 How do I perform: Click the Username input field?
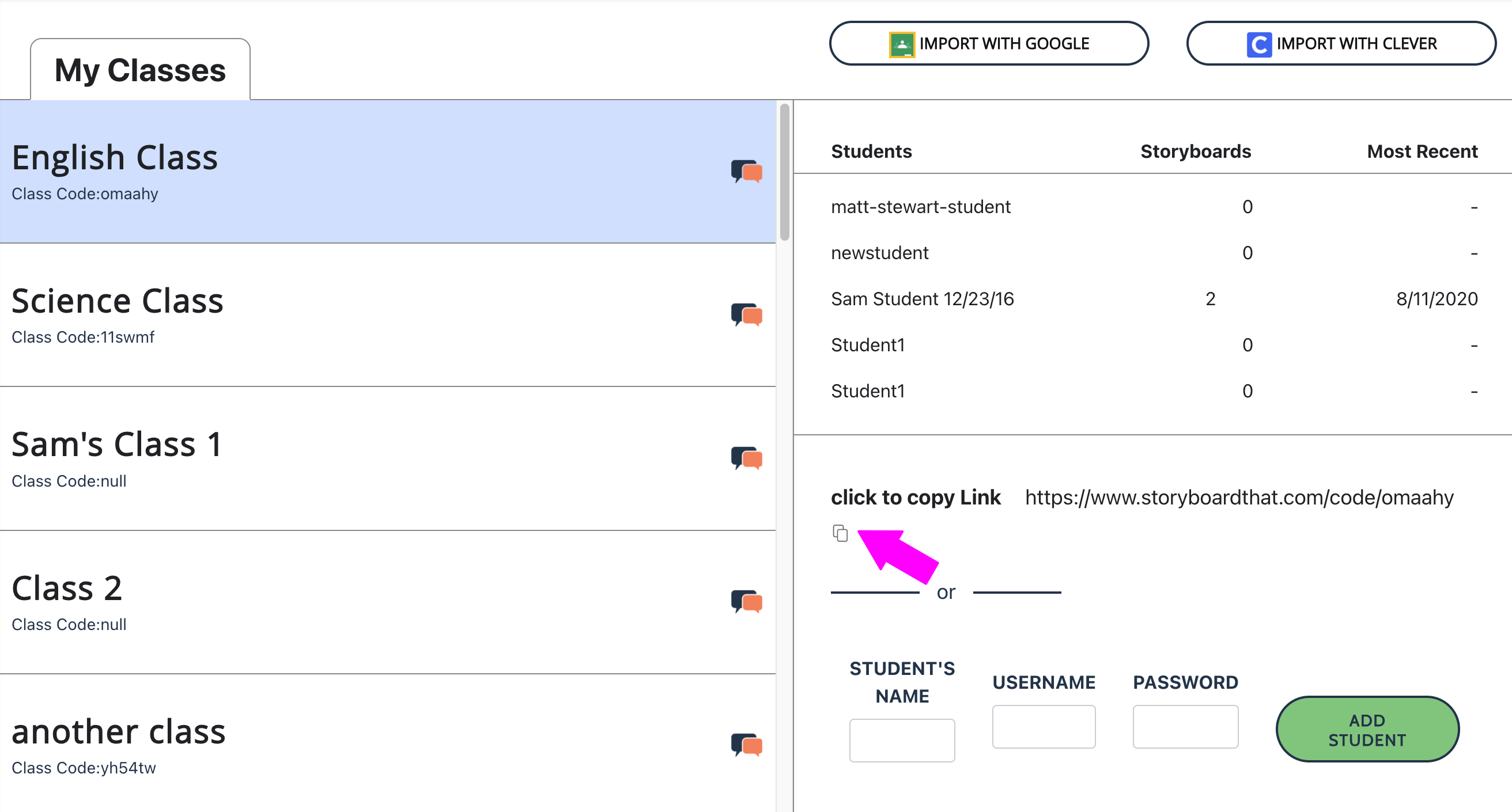[1044, 726]
